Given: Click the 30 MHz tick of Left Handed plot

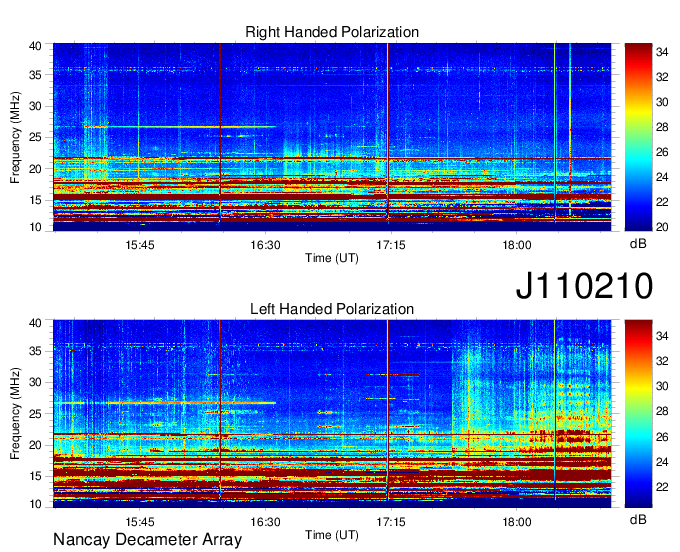Looking at the screenshot, I should pyautogui.click(x=36, y=382).
